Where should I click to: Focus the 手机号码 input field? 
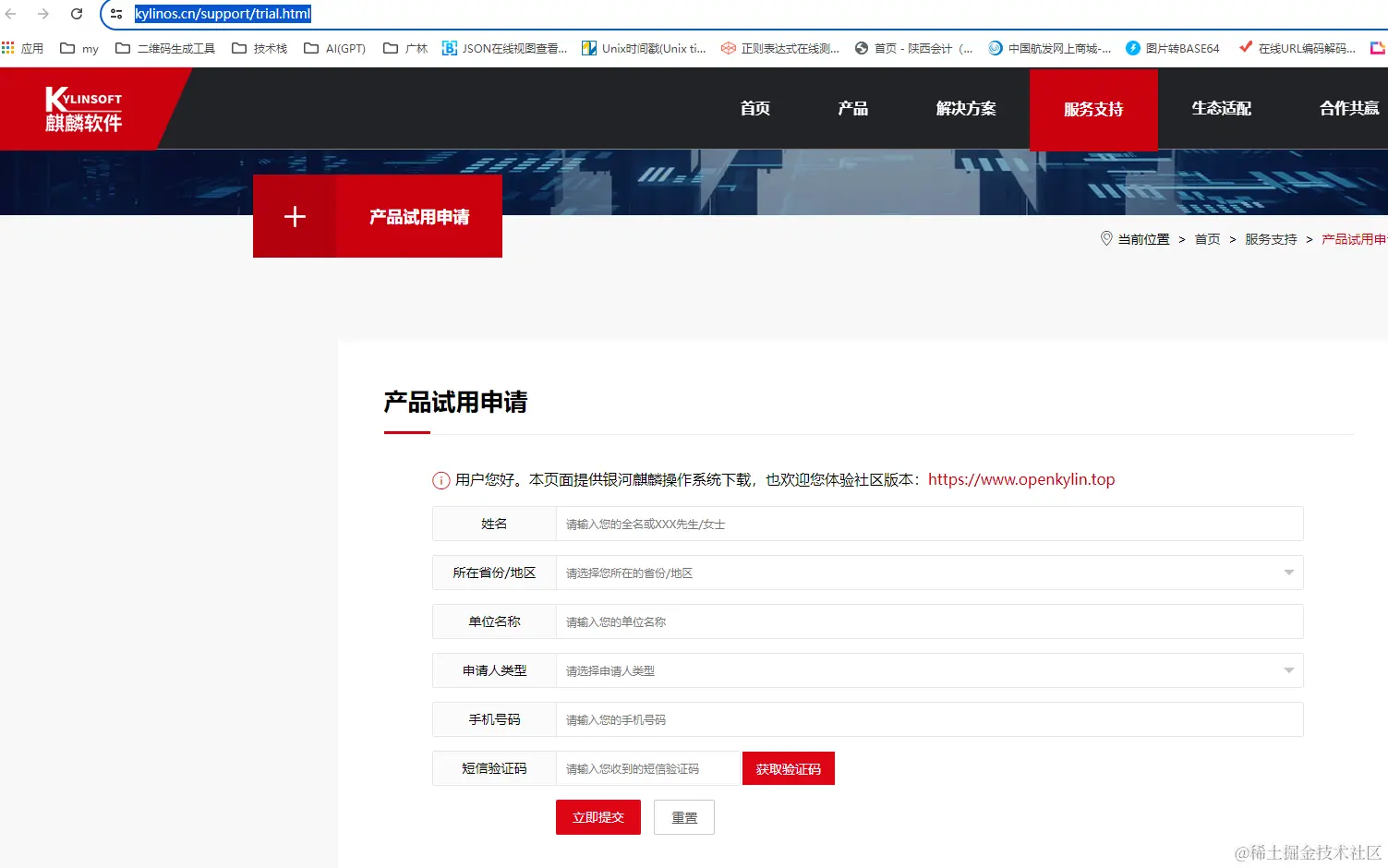click(x=929, y=719)
